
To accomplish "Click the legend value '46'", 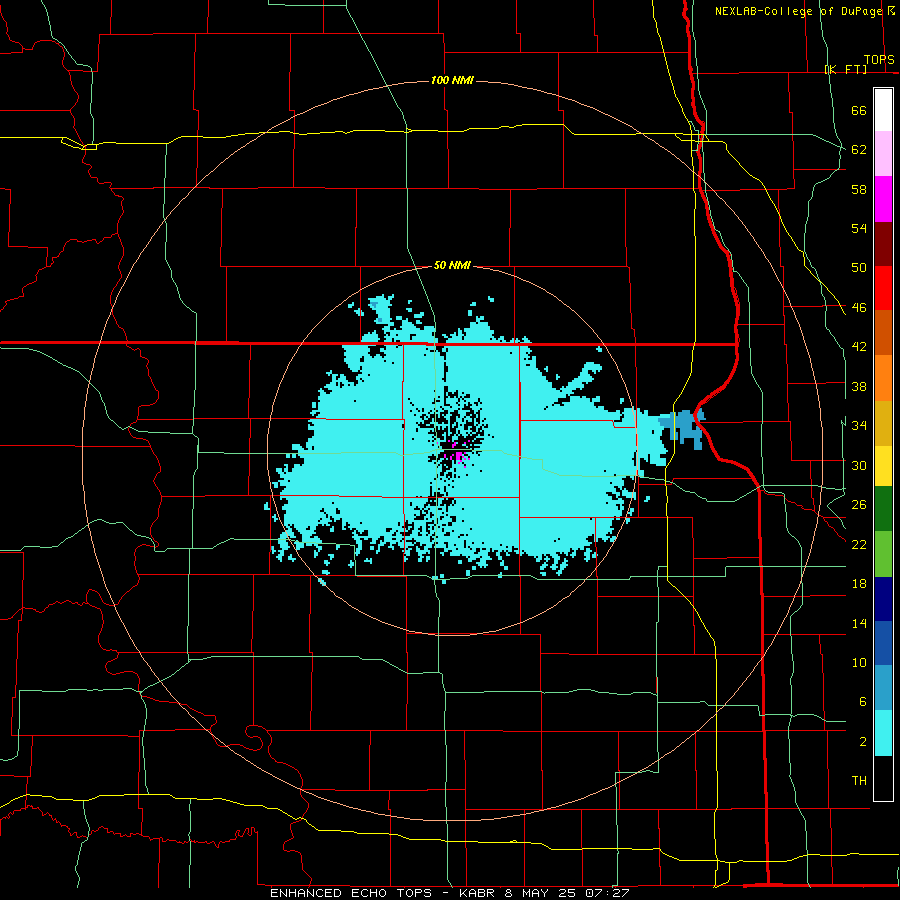I will [859, 308].
